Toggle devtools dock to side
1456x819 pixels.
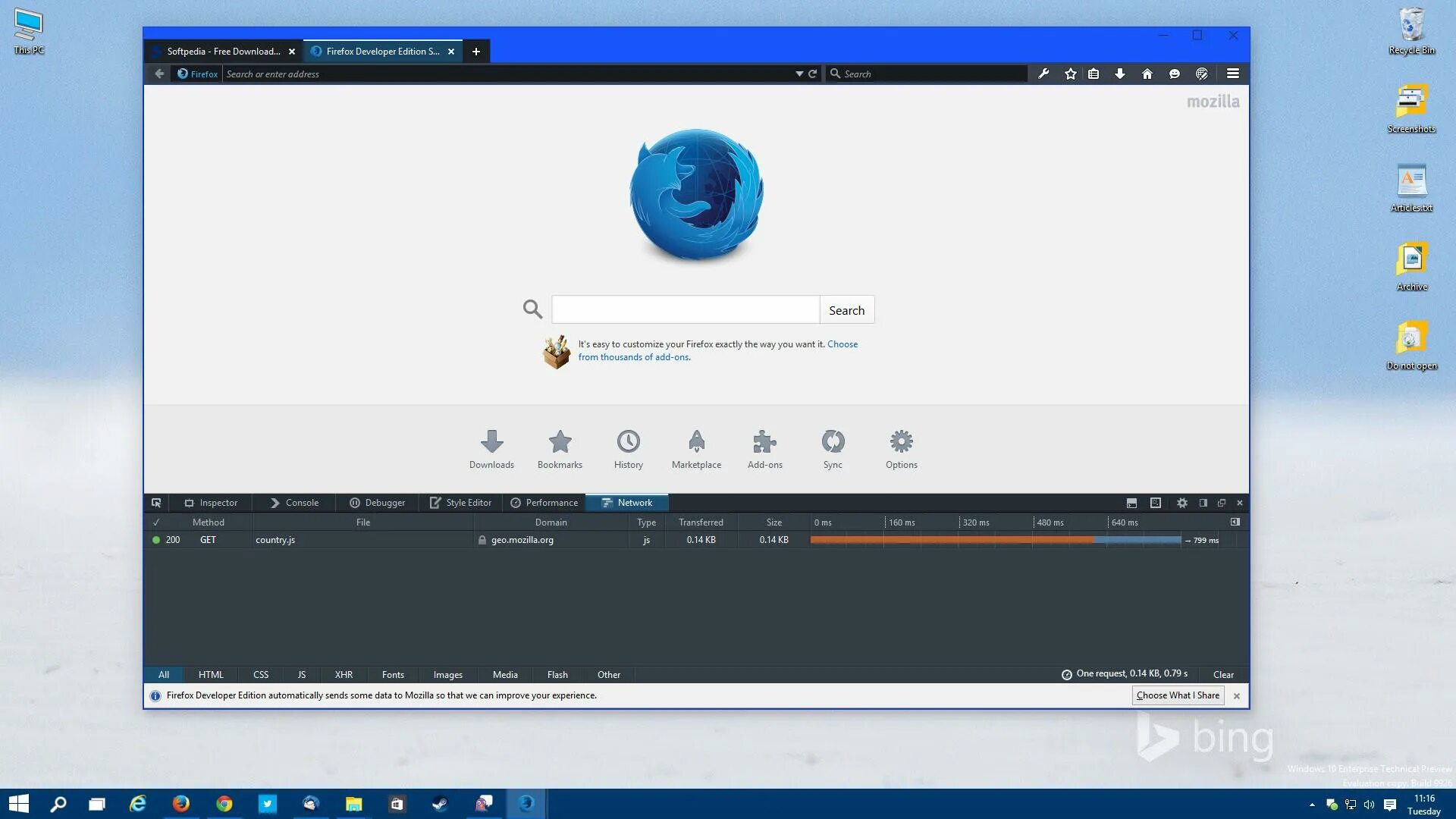point(1203,503)
